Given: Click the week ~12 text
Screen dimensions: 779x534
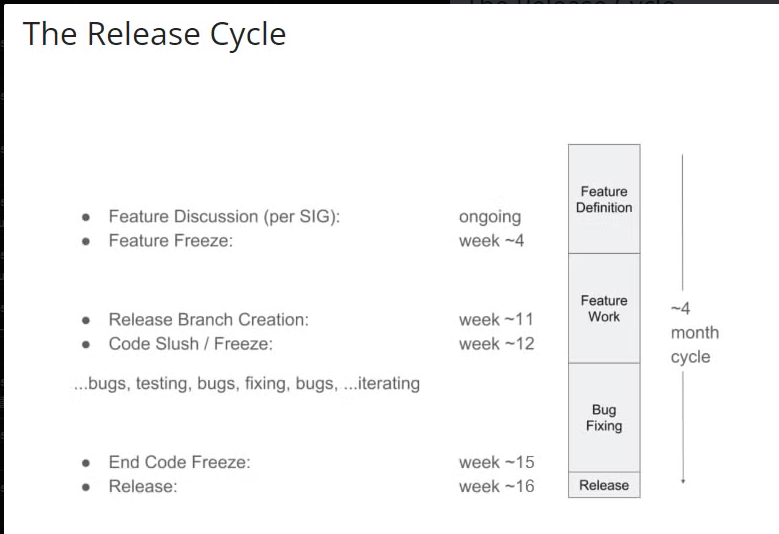Looking at the screenshot, I should 496,344.
